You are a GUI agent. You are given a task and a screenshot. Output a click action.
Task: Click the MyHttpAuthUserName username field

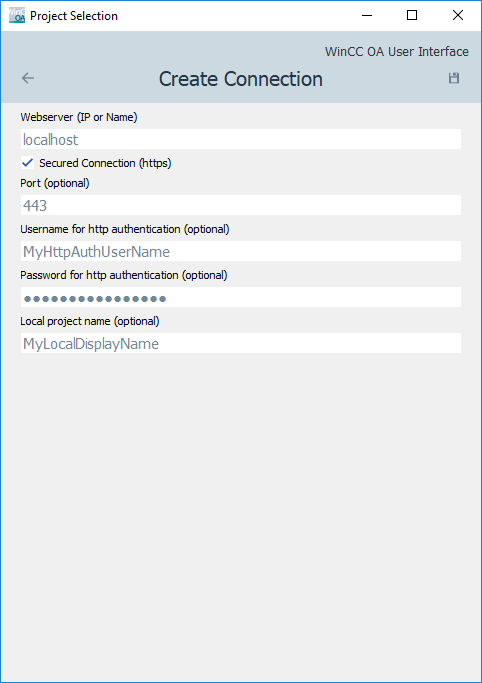241,251
